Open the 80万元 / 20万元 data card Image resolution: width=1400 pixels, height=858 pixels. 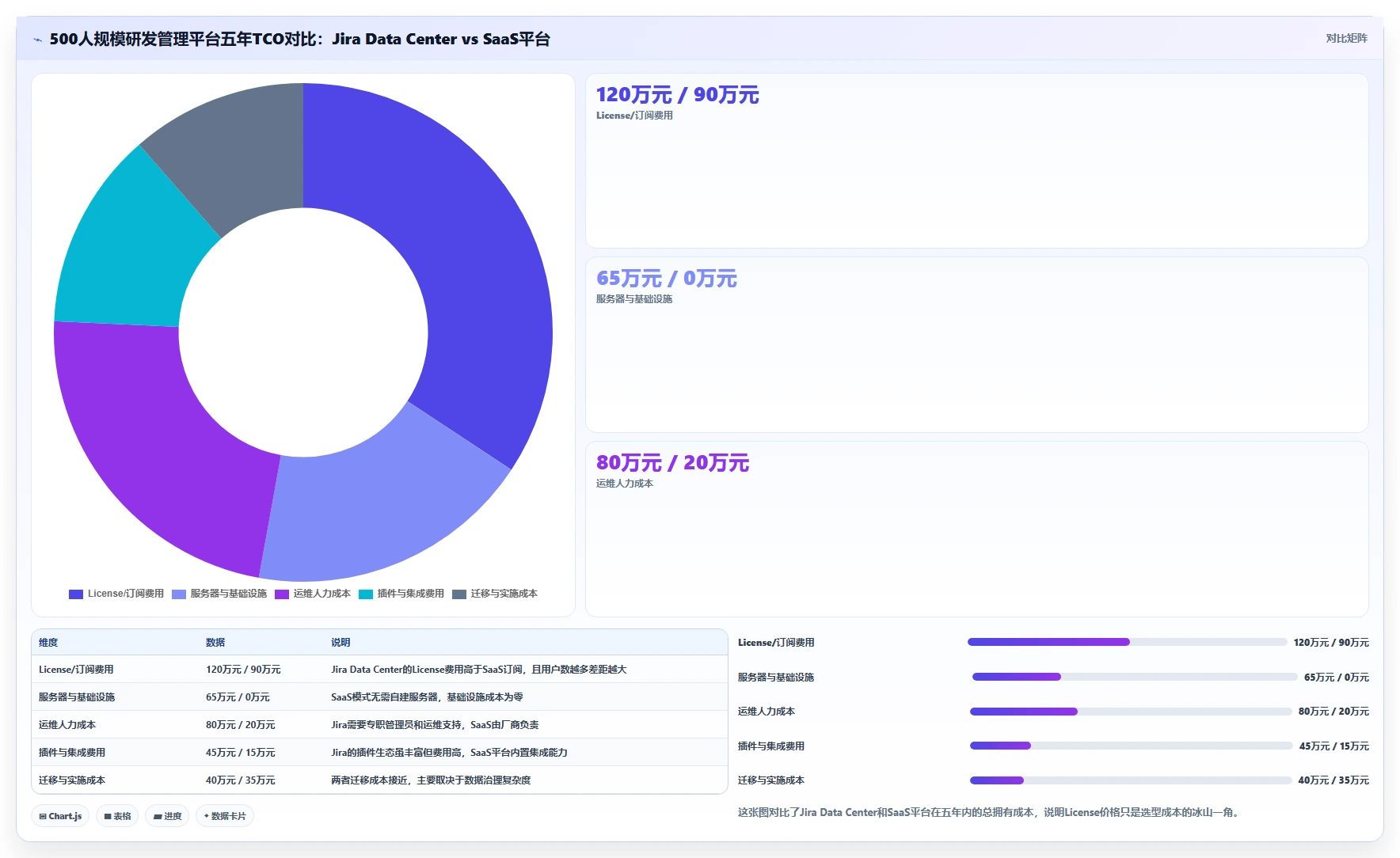point(976,529)
